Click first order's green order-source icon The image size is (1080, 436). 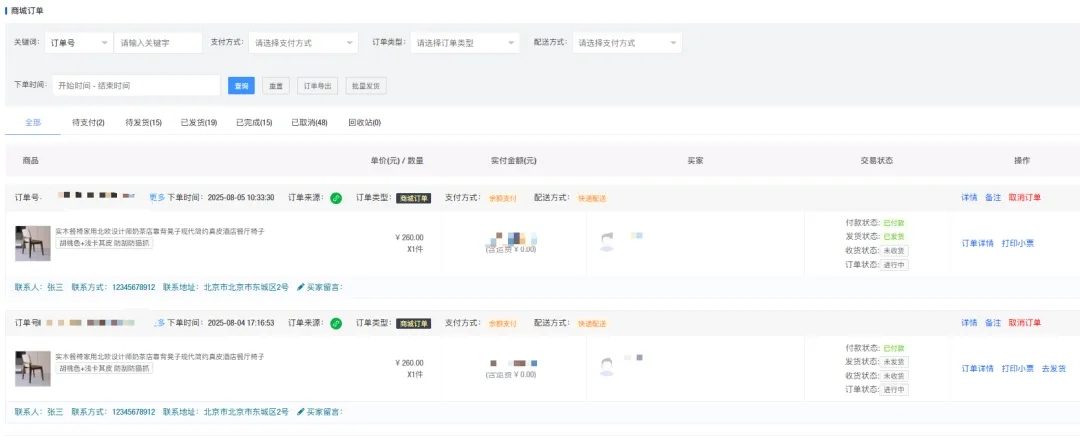tap(336, 198)
